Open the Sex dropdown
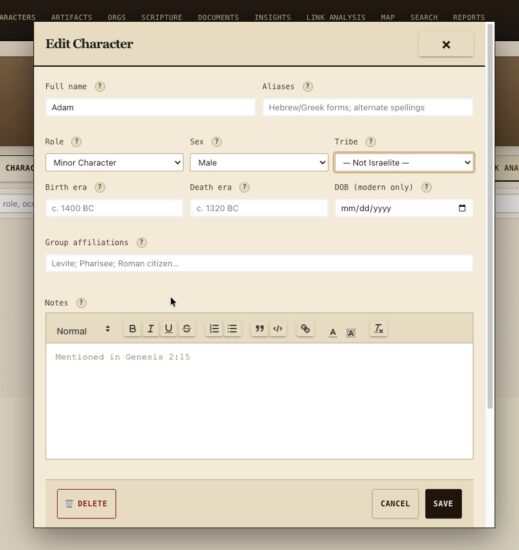The image size is (519, 550). click(259, 163)
